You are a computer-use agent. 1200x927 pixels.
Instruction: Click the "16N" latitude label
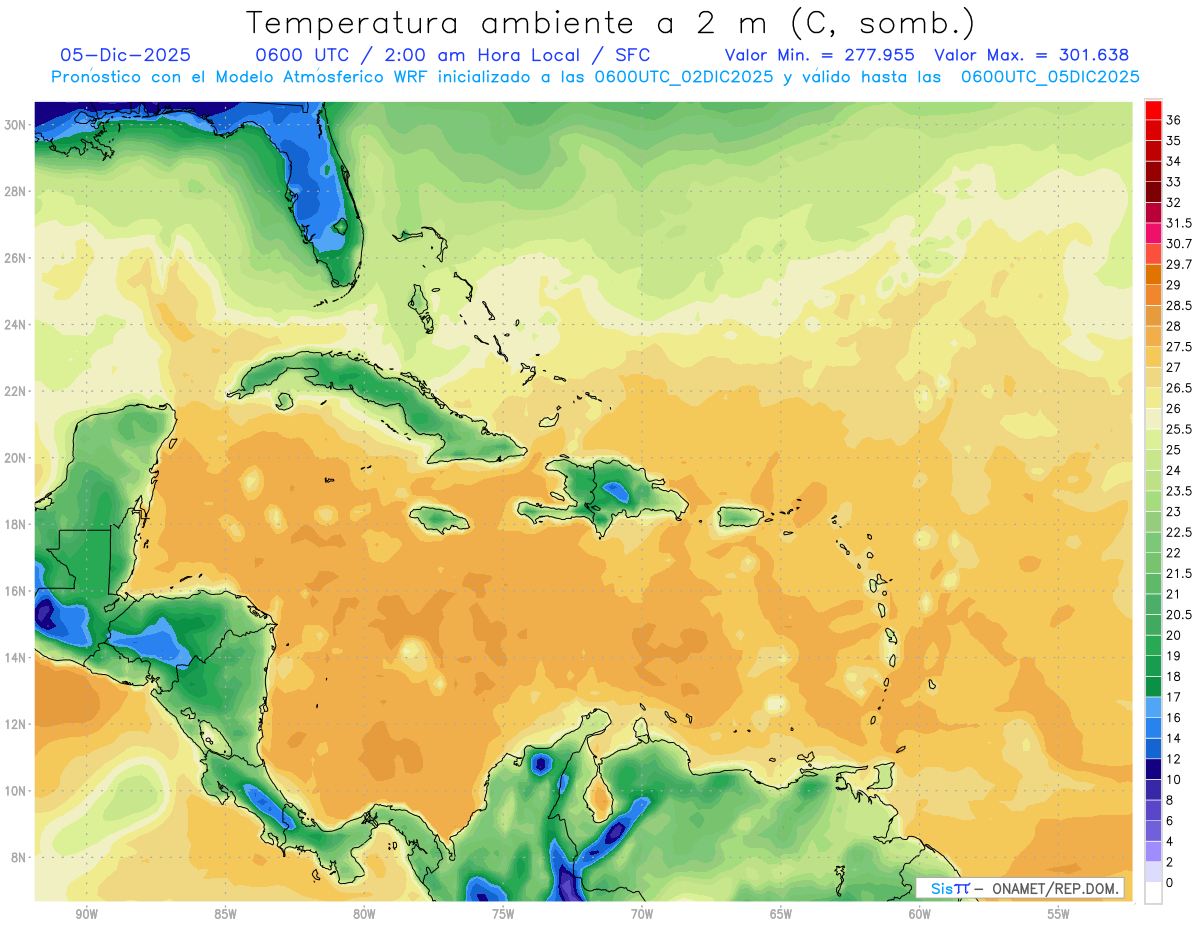click(x=15, y=591)
